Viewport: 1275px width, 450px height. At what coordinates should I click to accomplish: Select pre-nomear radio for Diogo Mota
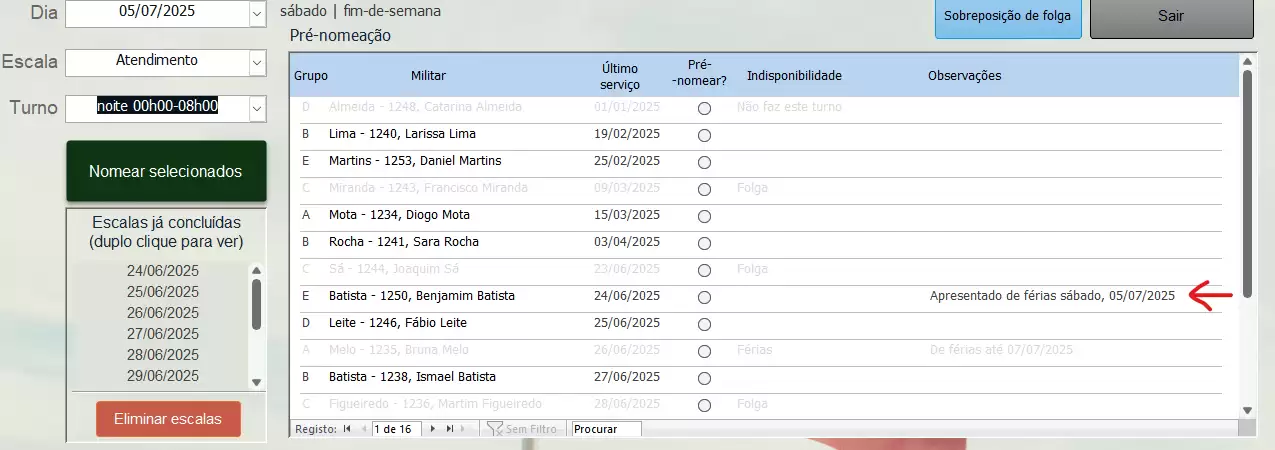[x=704, y=216]
